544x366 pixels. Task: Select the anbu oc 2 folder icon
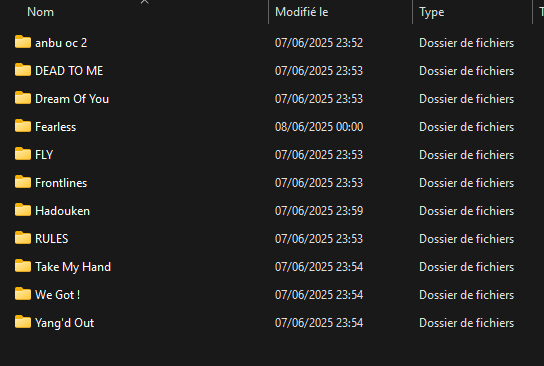[23, 42]
